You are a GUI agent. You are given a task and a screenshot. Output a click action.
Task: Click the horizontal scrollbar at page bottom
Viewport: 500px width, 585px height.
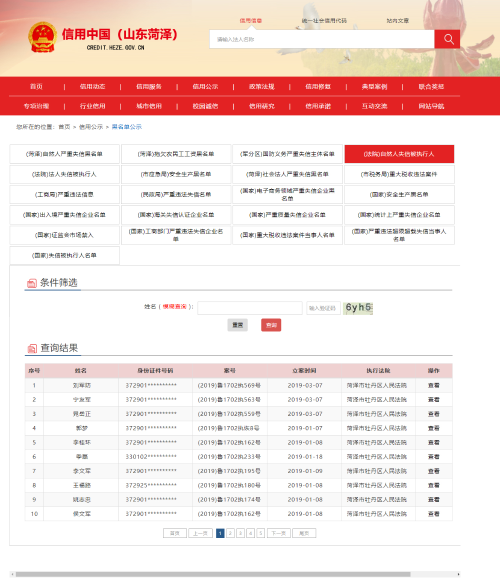pos(213,574)
